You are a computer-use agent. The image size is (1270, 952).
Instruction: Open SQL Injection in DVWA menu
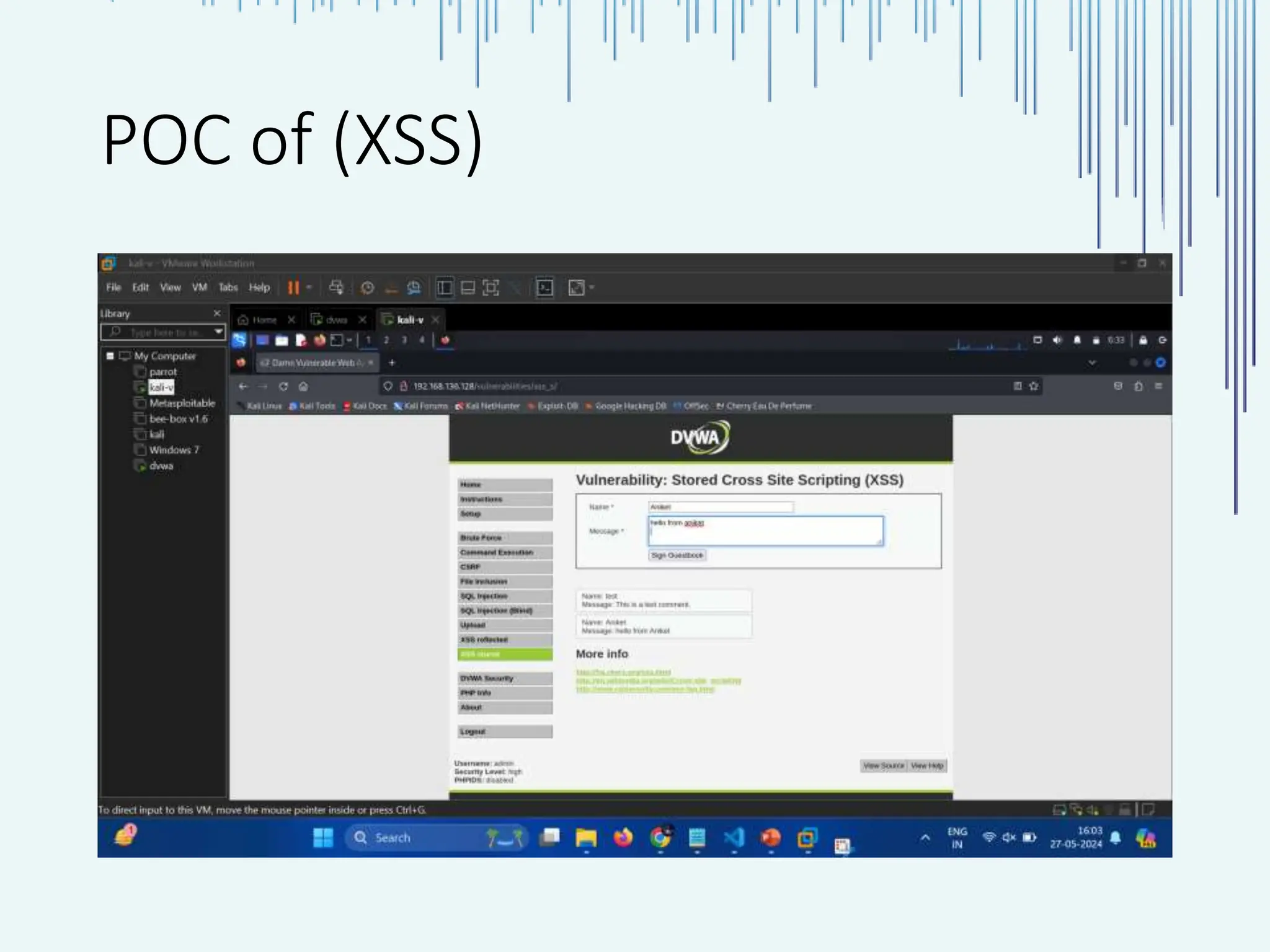pos(505,596)
